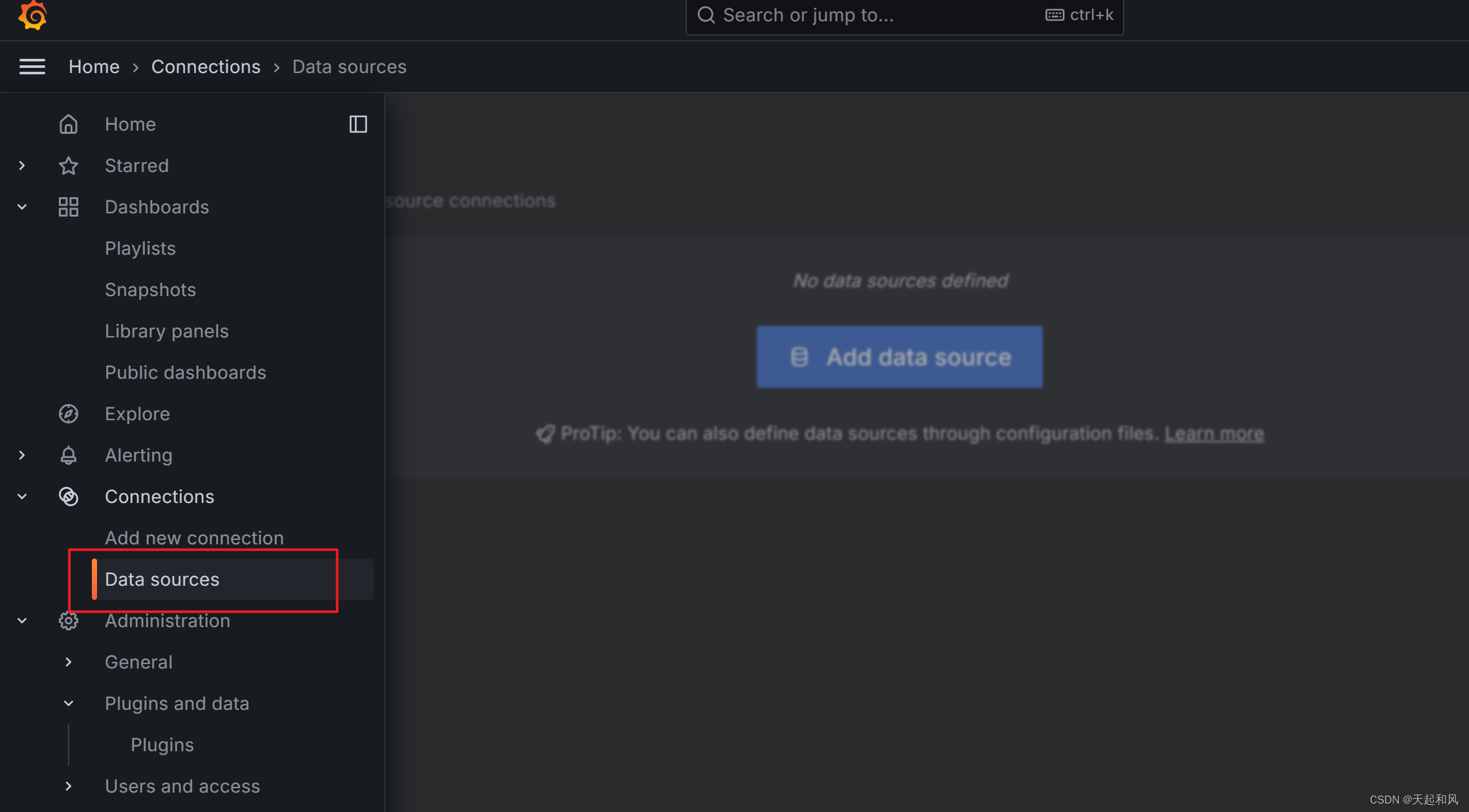Expand the Users and access section
The width and height of the screenshot is (1469, 812).
pos(69,786)
